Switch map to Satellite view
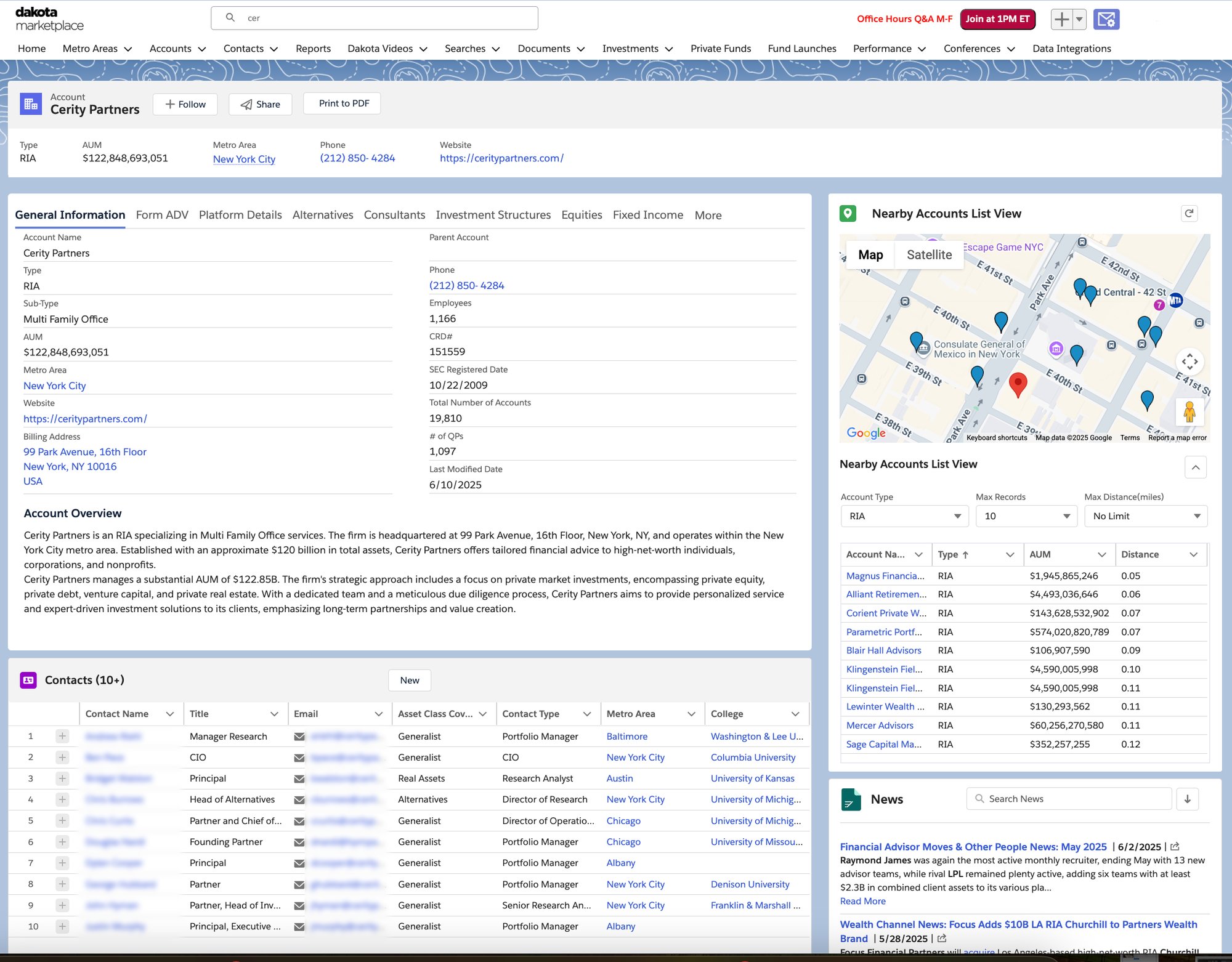 point(929,255)
